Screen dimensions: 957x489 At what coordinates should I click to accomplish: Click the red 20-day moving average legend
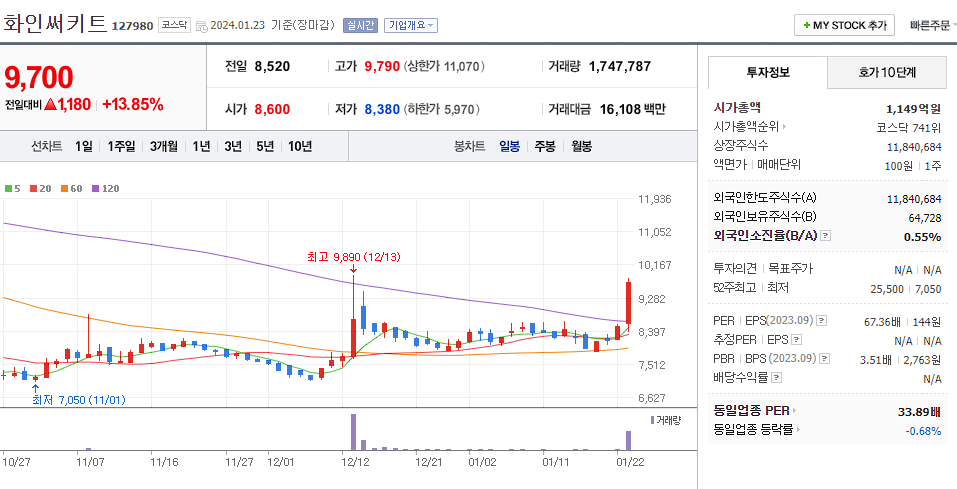40,189
